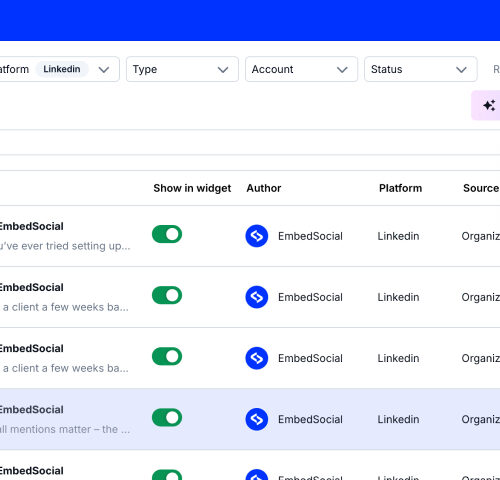This screenshot has height=480, width=500.
Task: Open the Status filter dropdown
Action: [421, 69]
